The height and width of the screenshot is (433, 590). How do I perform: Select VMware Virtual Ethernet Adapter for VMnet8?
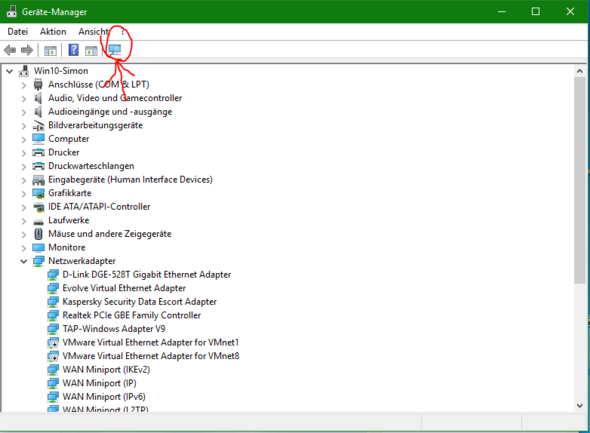click(x=151, y=356)
